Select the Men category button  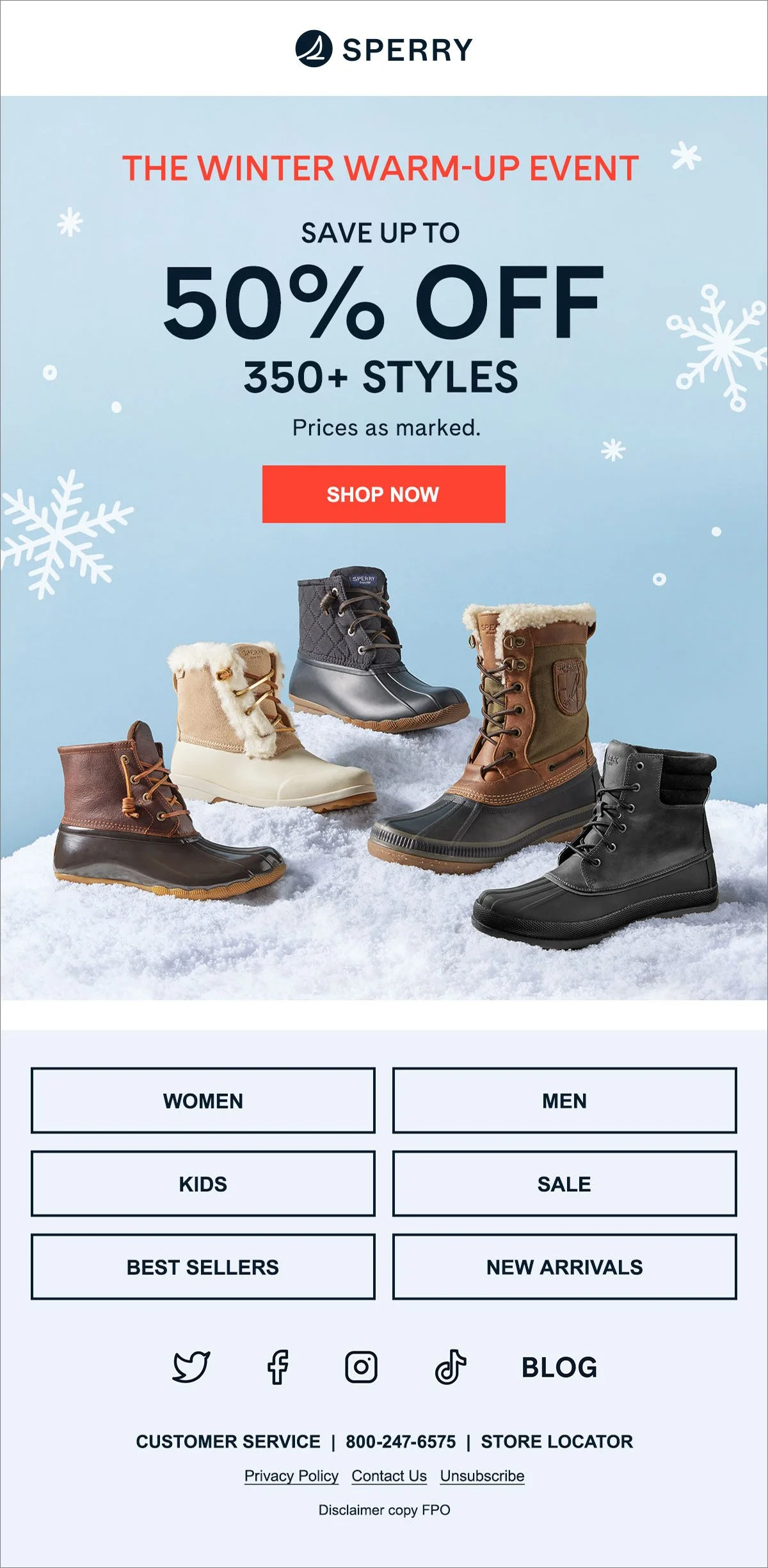564,1100
